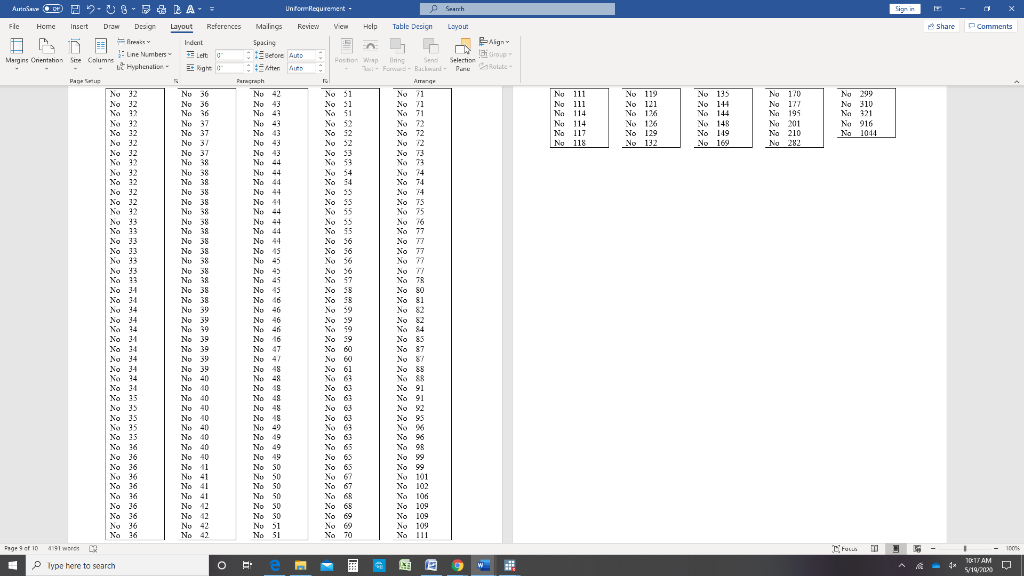Screen dimensions: 1024x576
Task: Open the Comments pane
Action: [990, 26]
